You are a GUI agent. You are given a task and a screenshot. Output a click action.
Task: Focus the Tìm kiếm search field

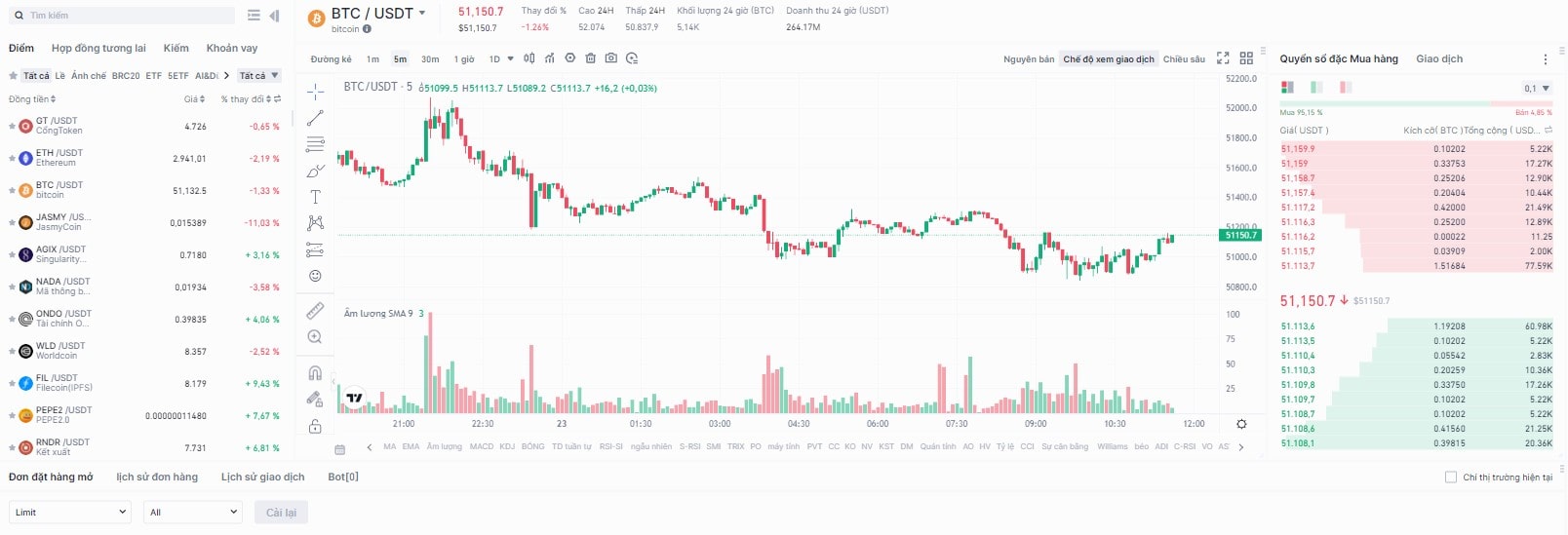122,16
